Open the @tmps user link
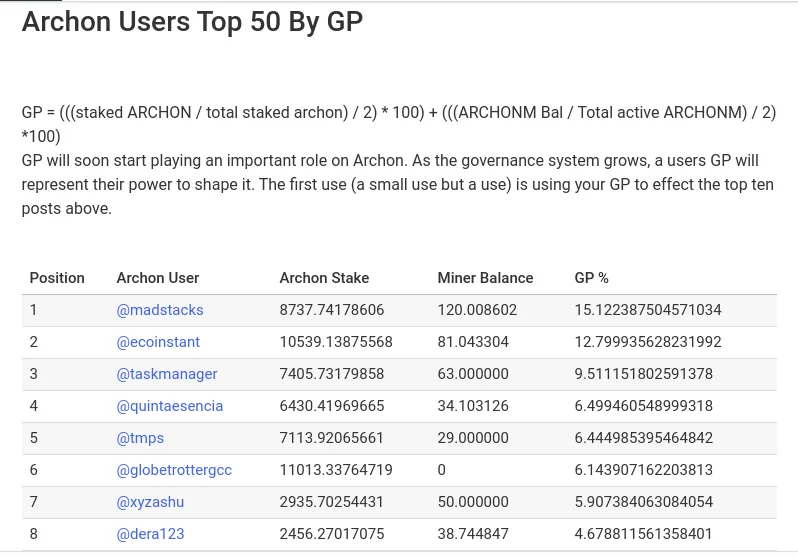This screenshot has width=798, height=557. pyautogui.click(x=140, y=438)
